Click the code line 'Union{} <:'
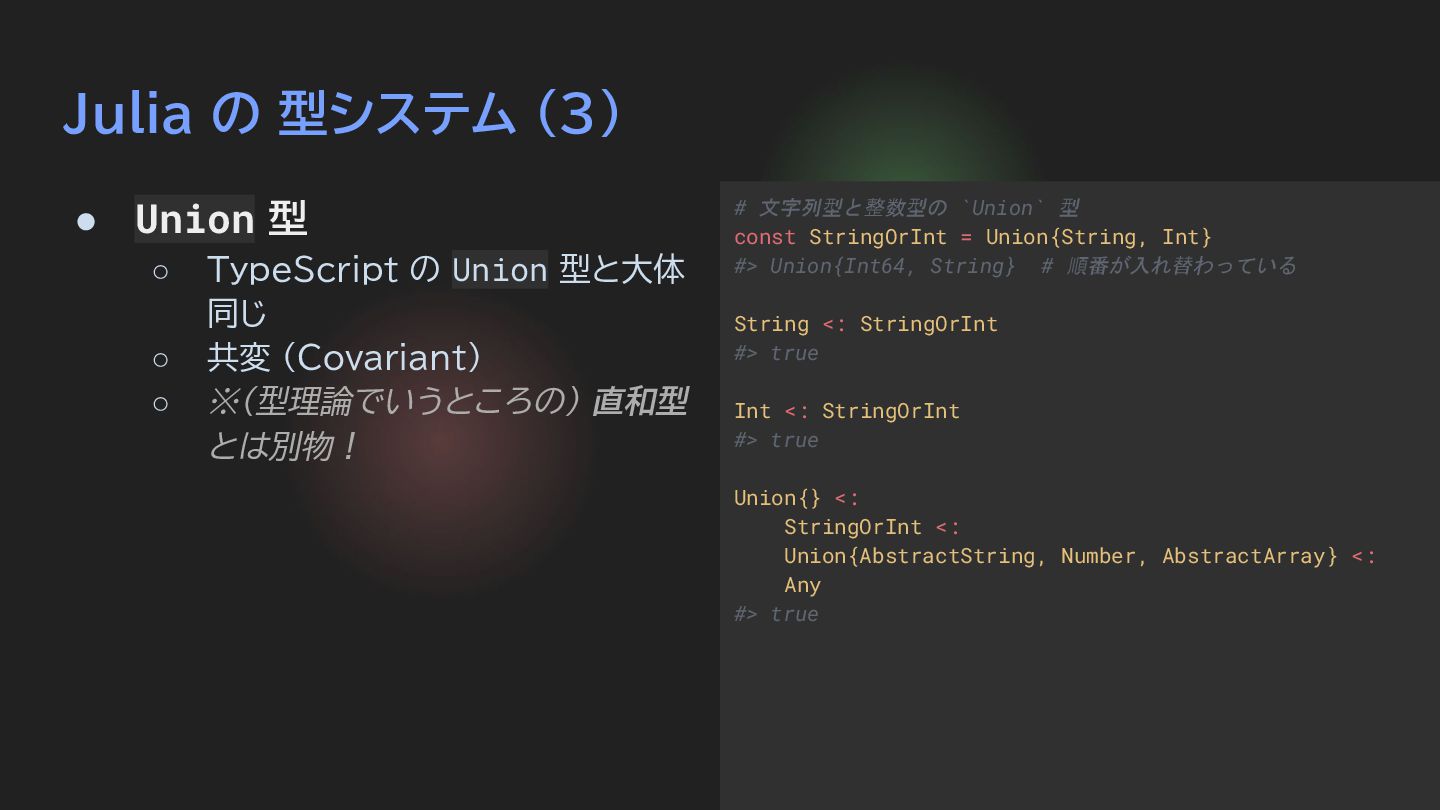The height and width of the screenshot is (810, 1440). (x=797, y=498)
